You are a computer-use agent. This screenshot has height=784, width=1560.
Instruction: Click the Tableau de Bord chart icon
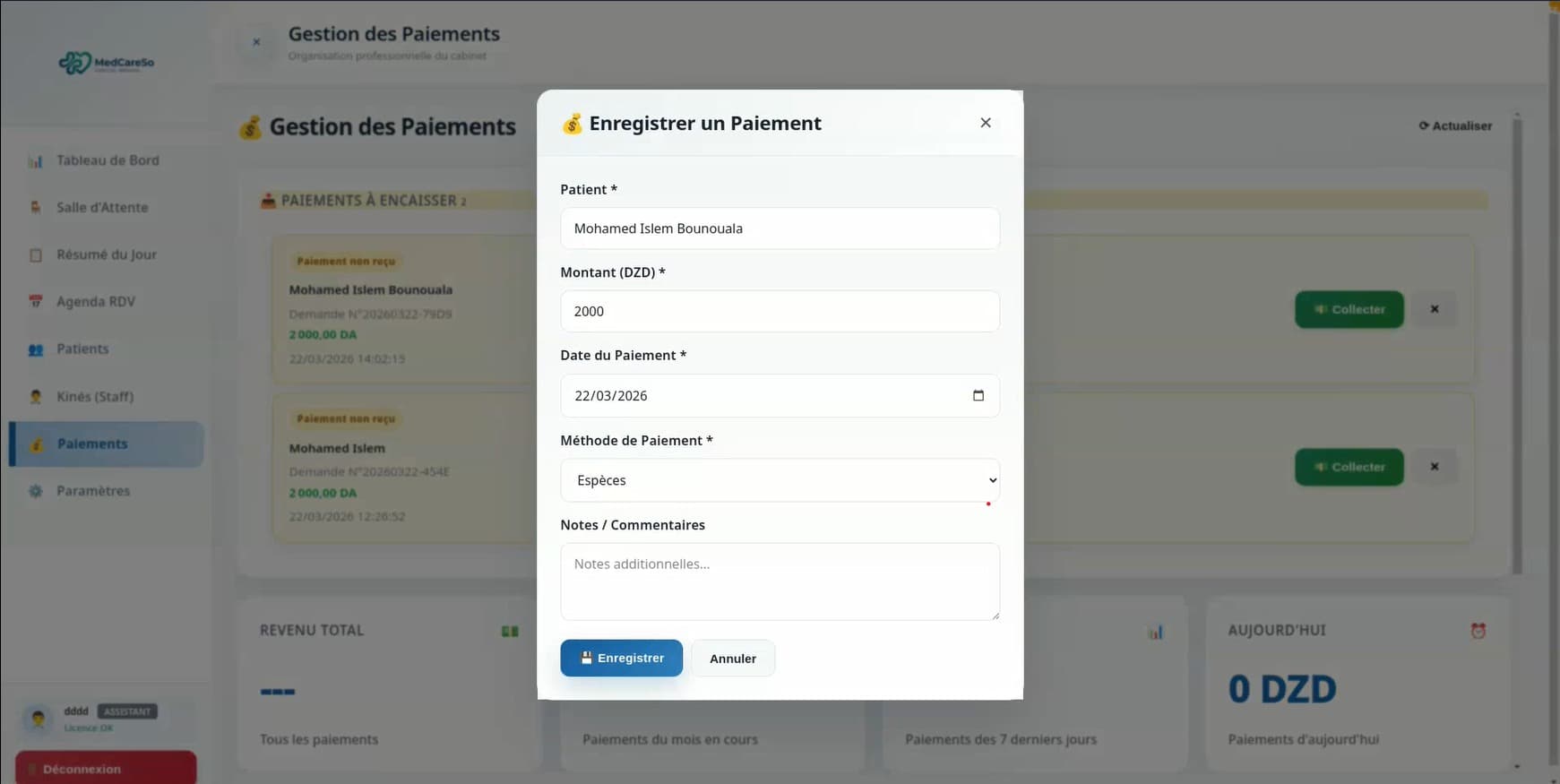tap(35, 161)
